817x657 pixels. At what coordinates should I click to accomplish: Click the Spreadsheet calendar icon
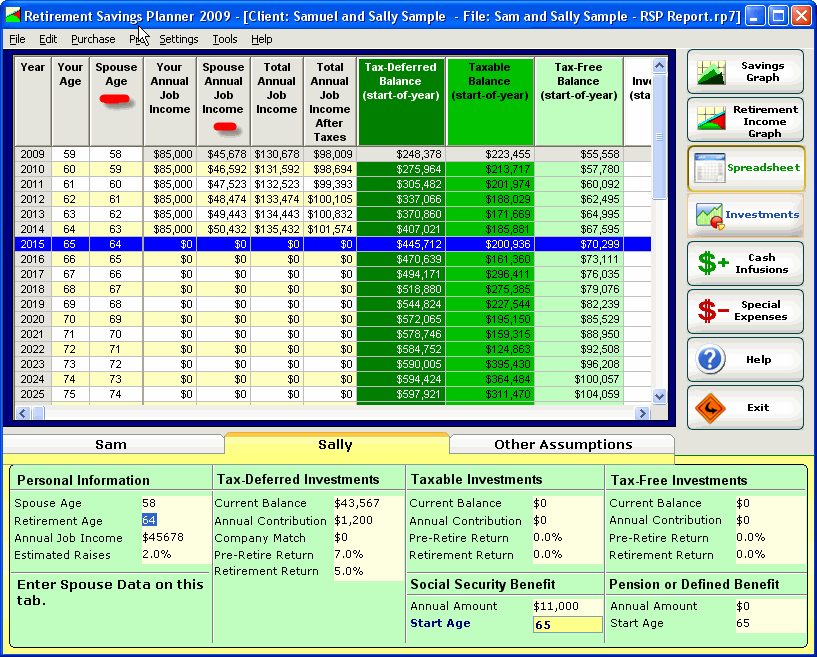710,168
